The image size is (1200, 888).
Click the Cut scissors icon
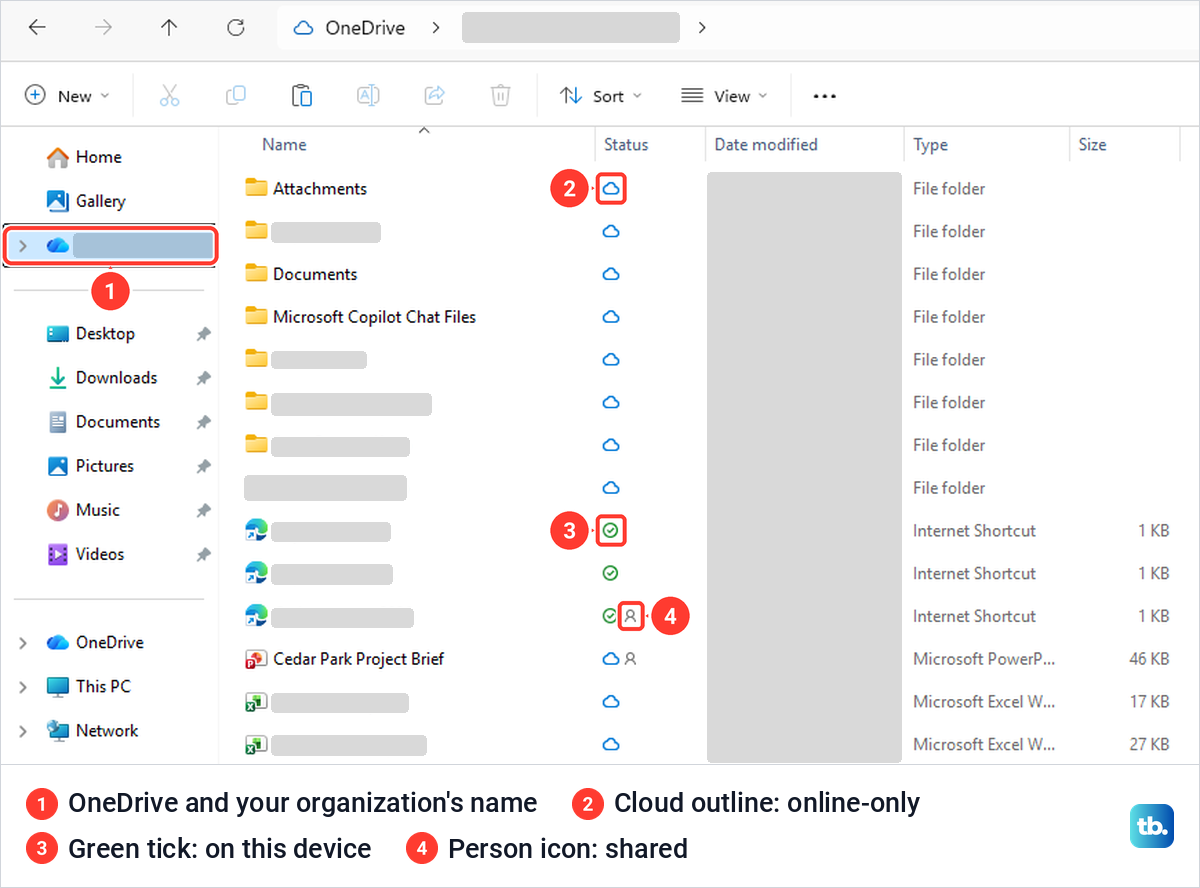pyautogui.click(x=169, y=96)
